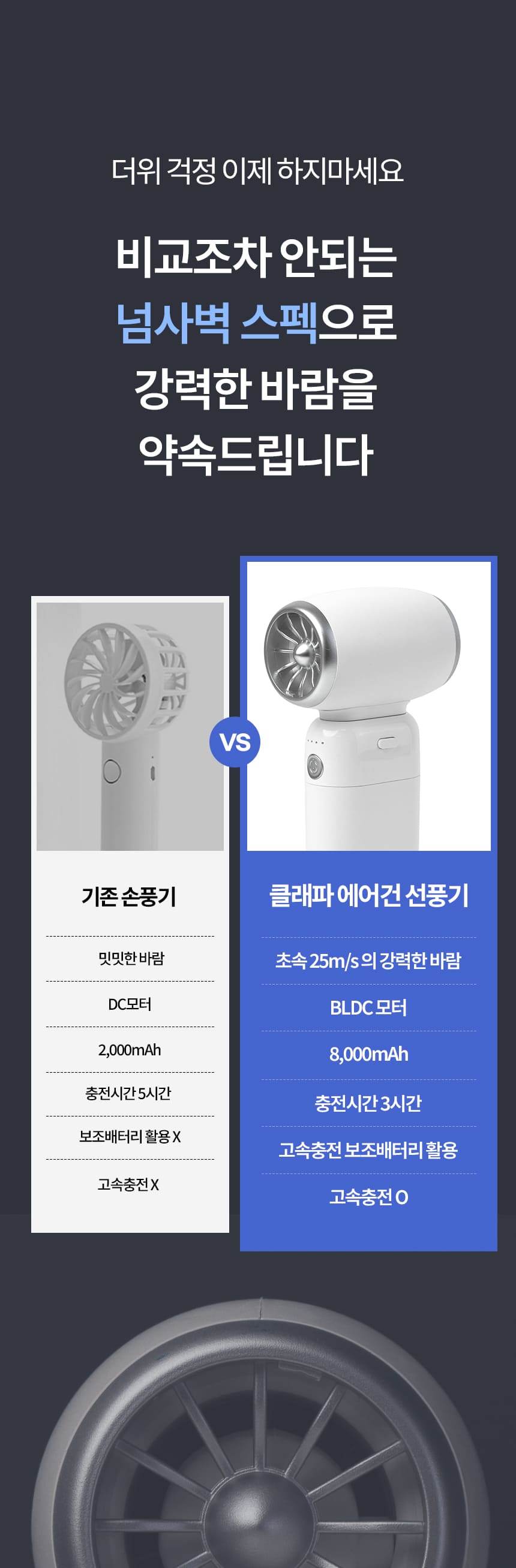Click the 고속충전 O row
The width and height of the screenshot is (516, 1568).
(368, 1197)
